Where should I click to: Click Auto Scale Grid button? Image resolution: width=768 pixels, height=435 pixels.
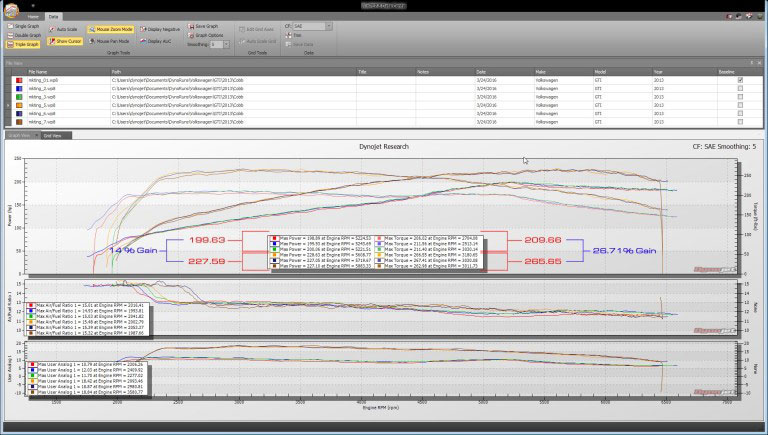click(258, 41)
